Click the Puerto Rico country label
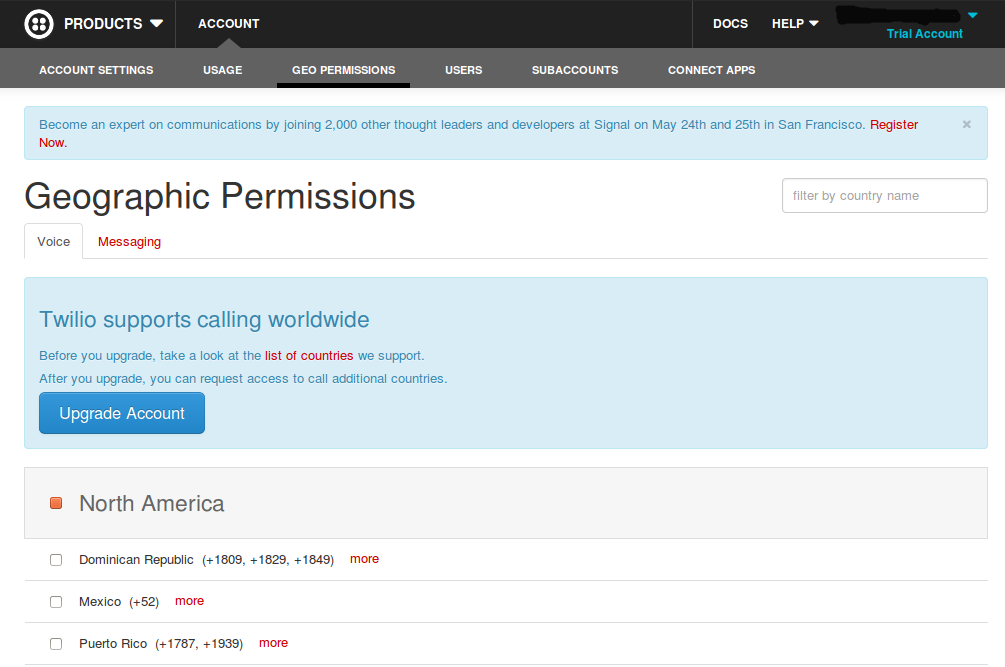The image size is (1005, 667). (113, 644)
